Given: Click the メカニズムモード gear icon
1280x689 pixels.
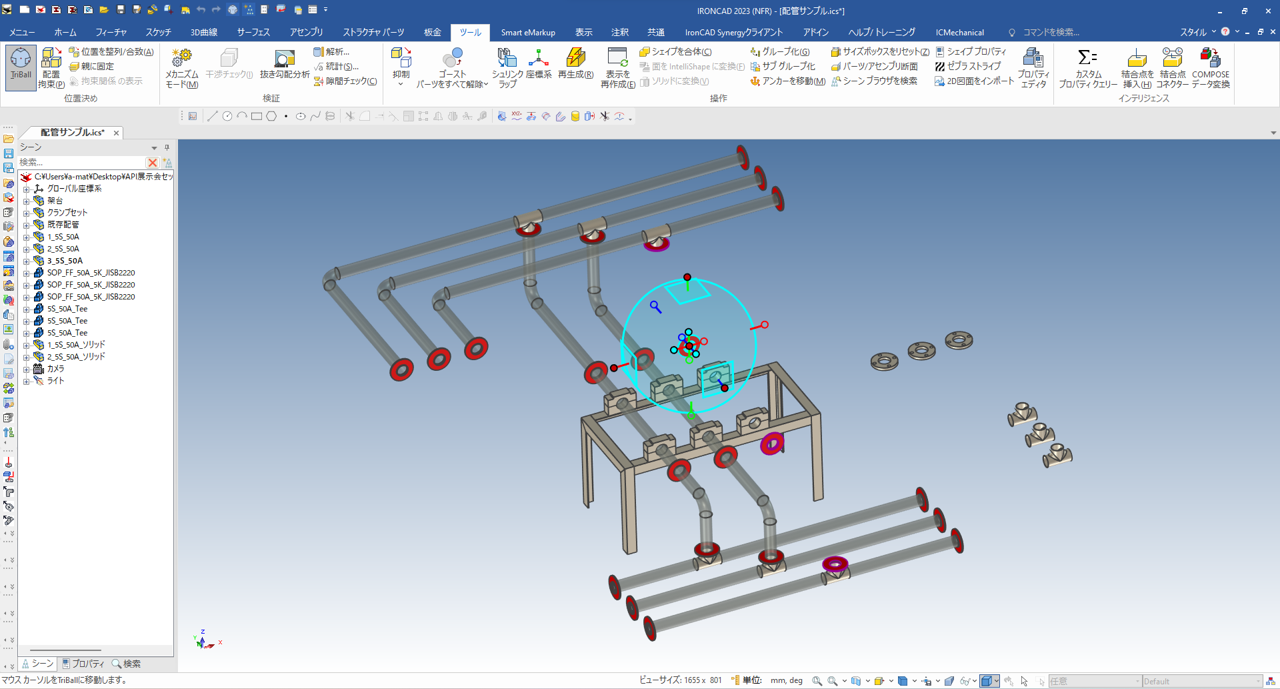Looking at the screenshot, I should [181, 60].
